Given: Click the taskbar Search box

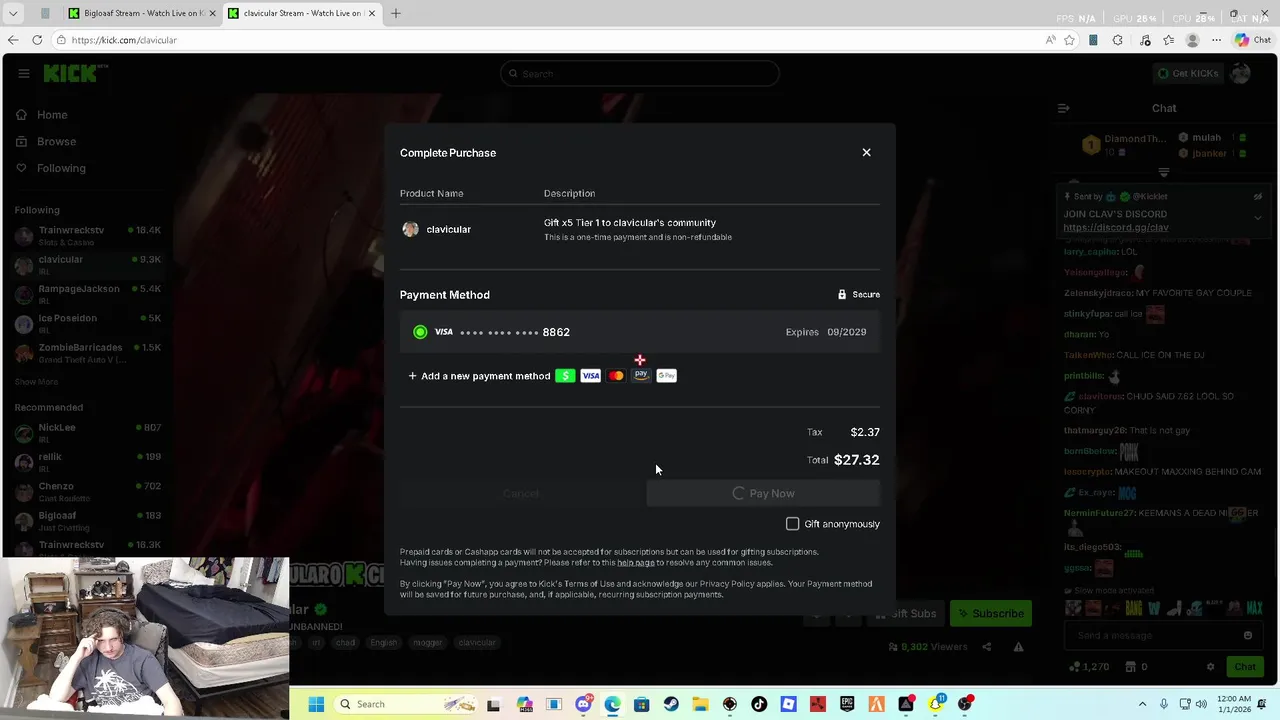Looking at the screenshot, I should 404,704.
